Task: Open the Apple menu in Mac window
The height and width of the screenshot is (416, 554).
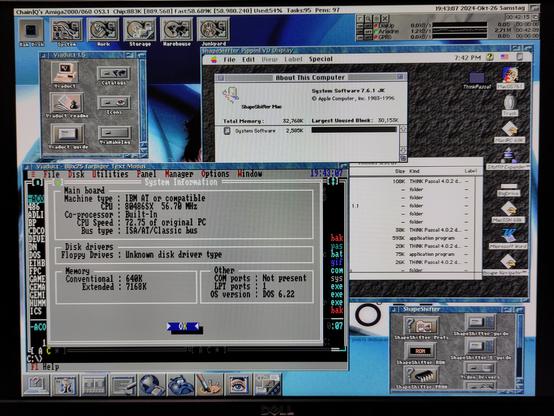Action: pos(214,59)
